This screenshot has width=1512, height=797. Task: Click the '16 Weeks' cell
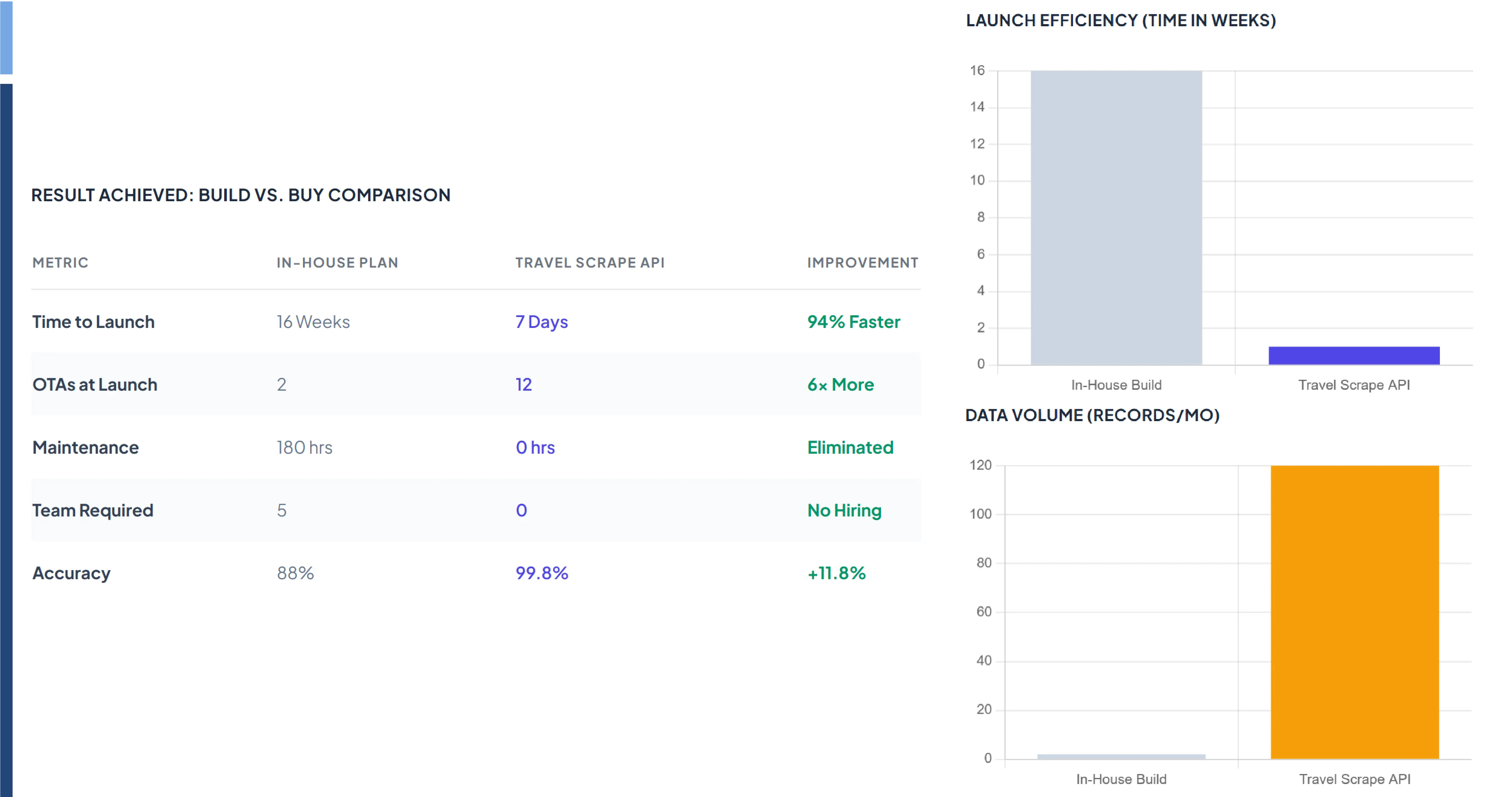pos(314,322)
